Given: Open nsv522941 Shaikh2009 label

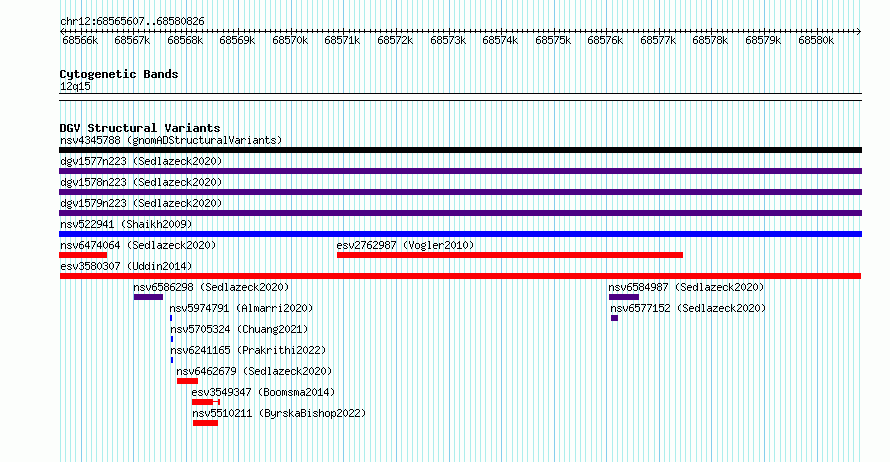Looking at the screenshot, I should coord(126,224).
